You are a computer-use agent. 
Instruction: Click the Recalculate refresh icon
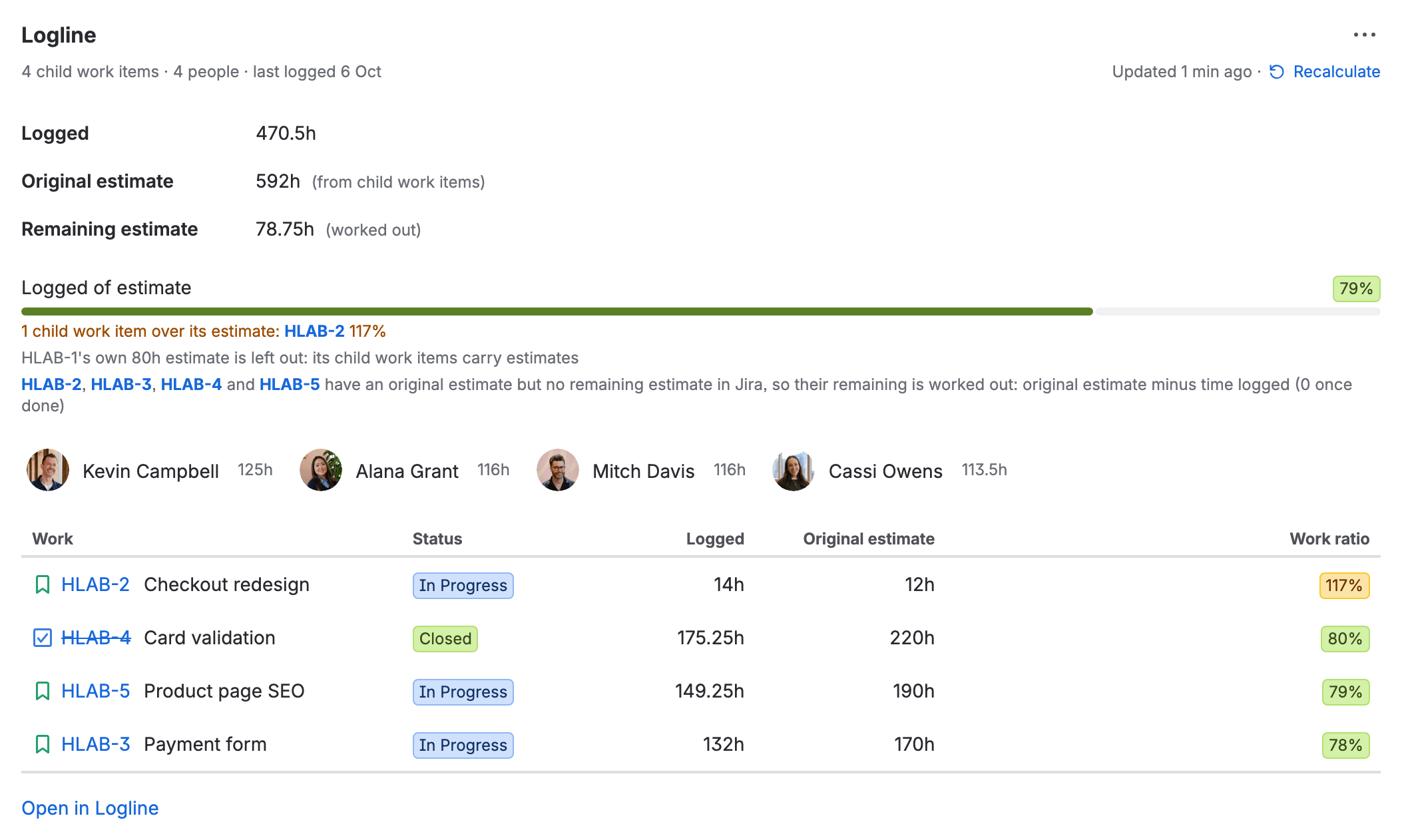(1276, 72)
